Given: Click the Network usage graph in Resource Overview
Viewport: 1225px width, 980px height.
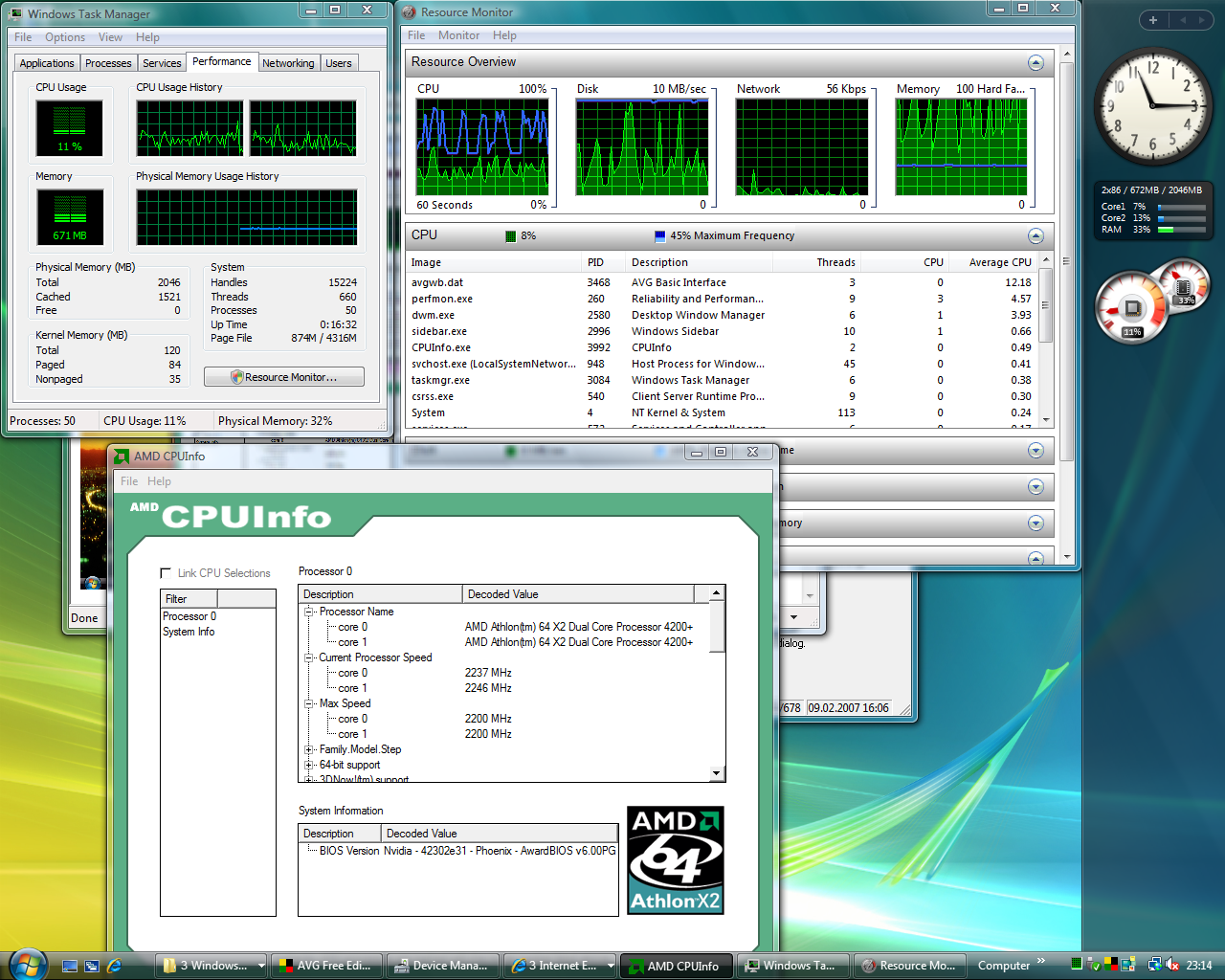Looking at the screenshot, I should (x=802, y=147).
